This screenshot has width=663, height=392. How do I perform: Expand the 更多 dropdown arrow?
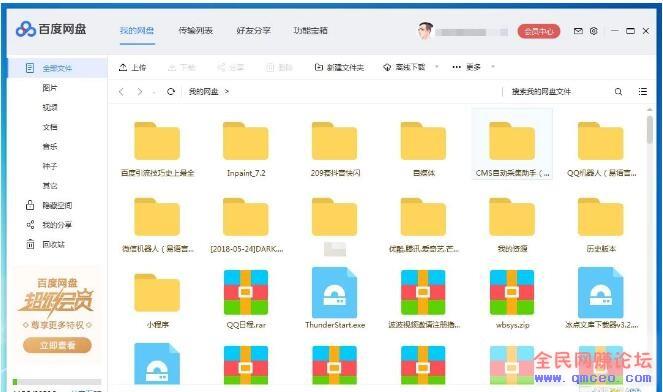tap(493, 67)
